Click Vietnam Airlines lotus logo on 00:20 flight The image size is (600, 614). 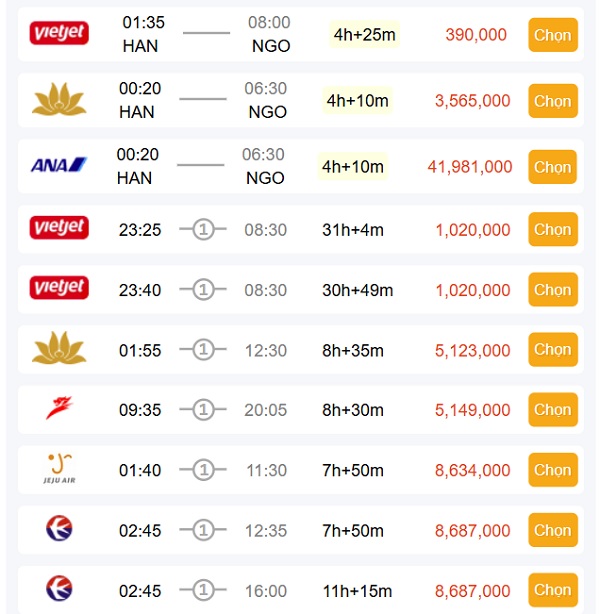59,100
